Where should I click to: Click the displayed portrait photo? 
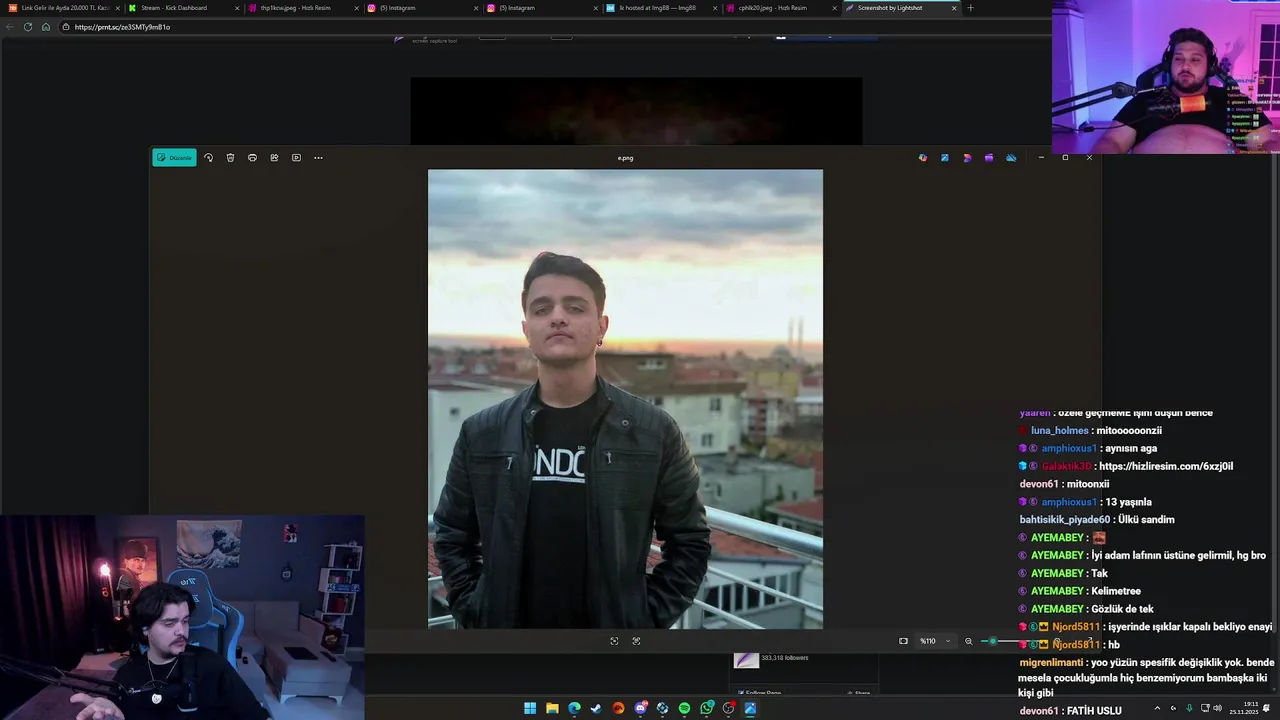(625, 399)
